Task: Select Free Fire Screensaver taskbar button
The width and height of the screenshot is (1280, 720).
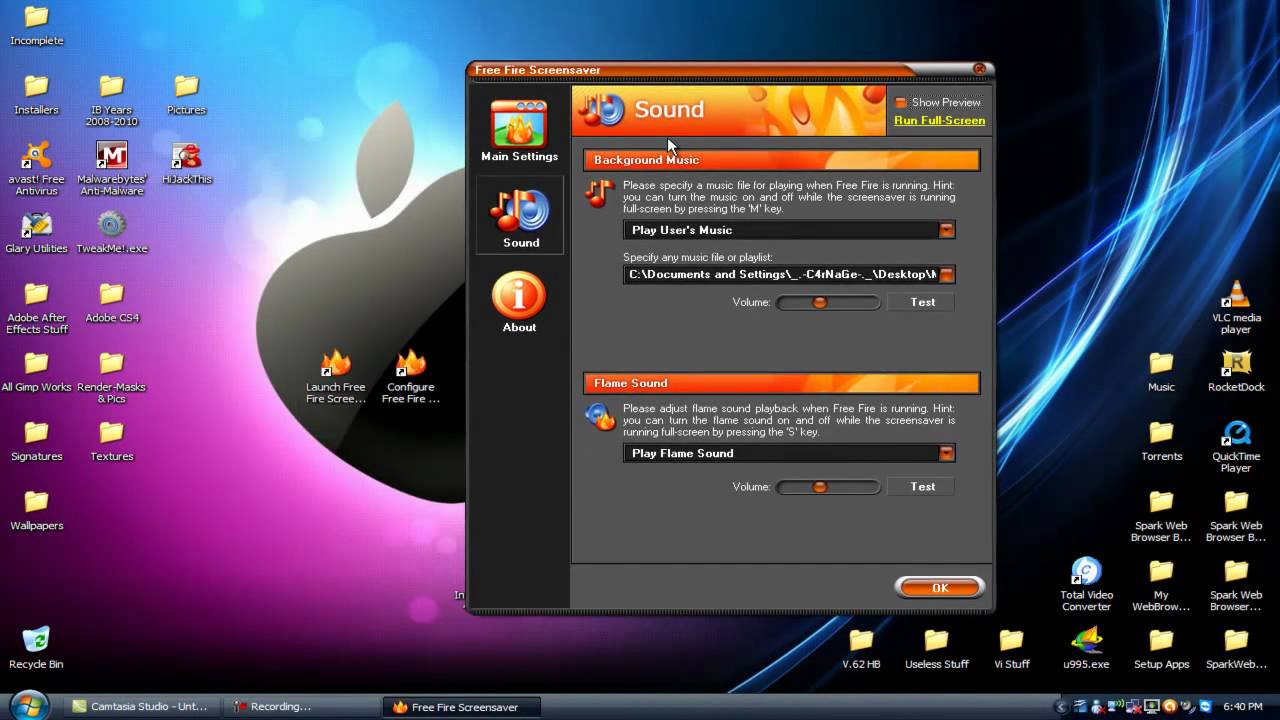Action: click(x=463, y=707)
